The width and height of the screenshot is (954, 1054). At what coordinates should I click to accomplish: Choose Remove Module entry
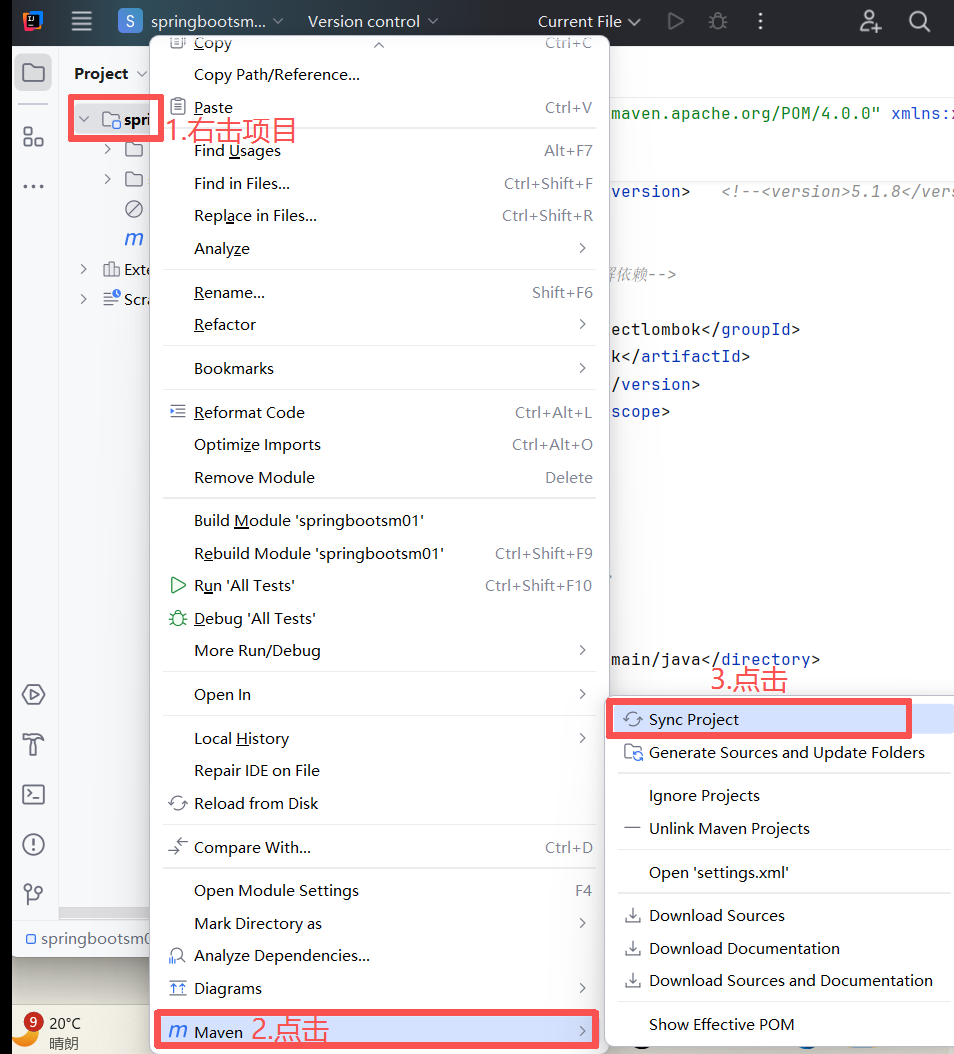tap(379, 477)
